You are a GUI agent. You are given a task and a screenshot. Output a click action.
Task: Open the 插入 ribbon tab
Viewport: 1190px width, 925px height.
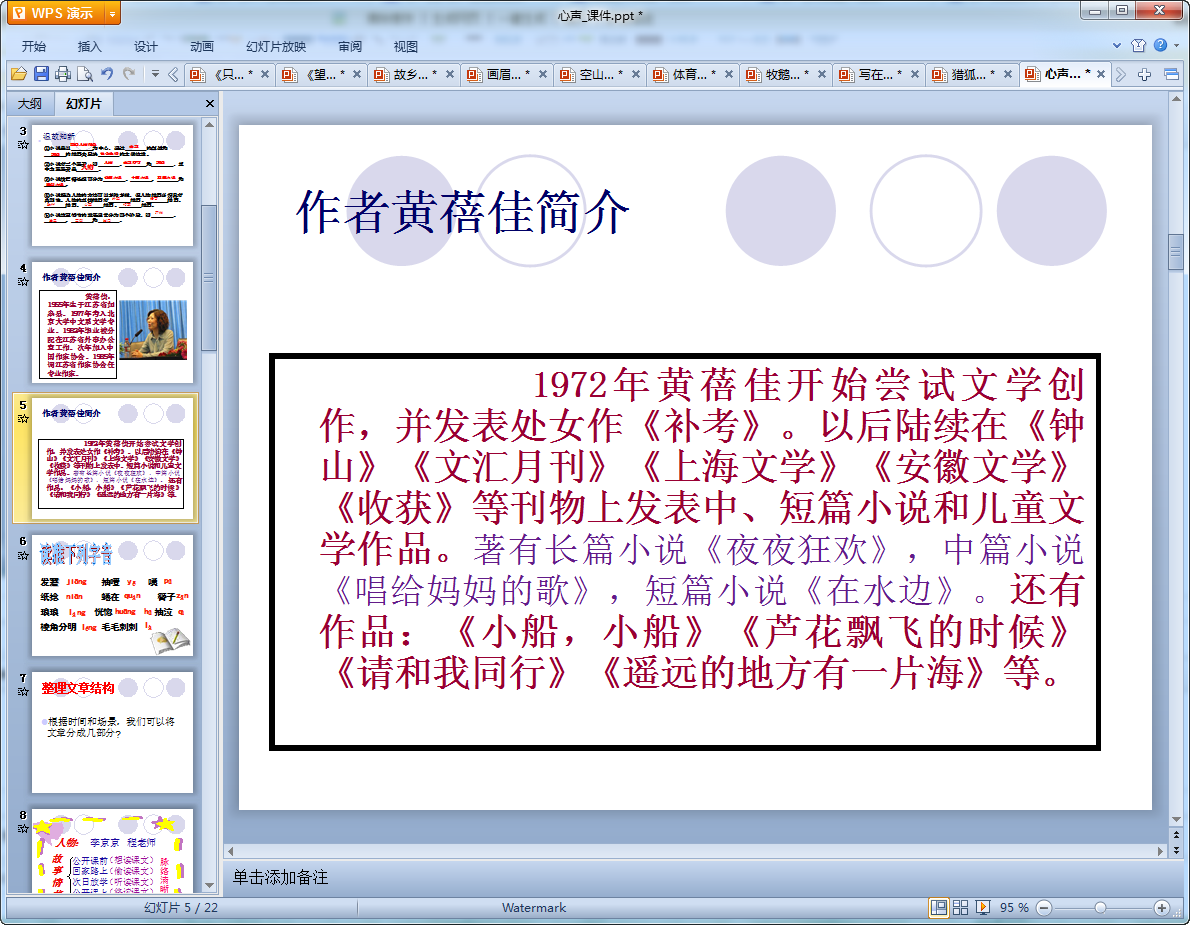[90, 46]
